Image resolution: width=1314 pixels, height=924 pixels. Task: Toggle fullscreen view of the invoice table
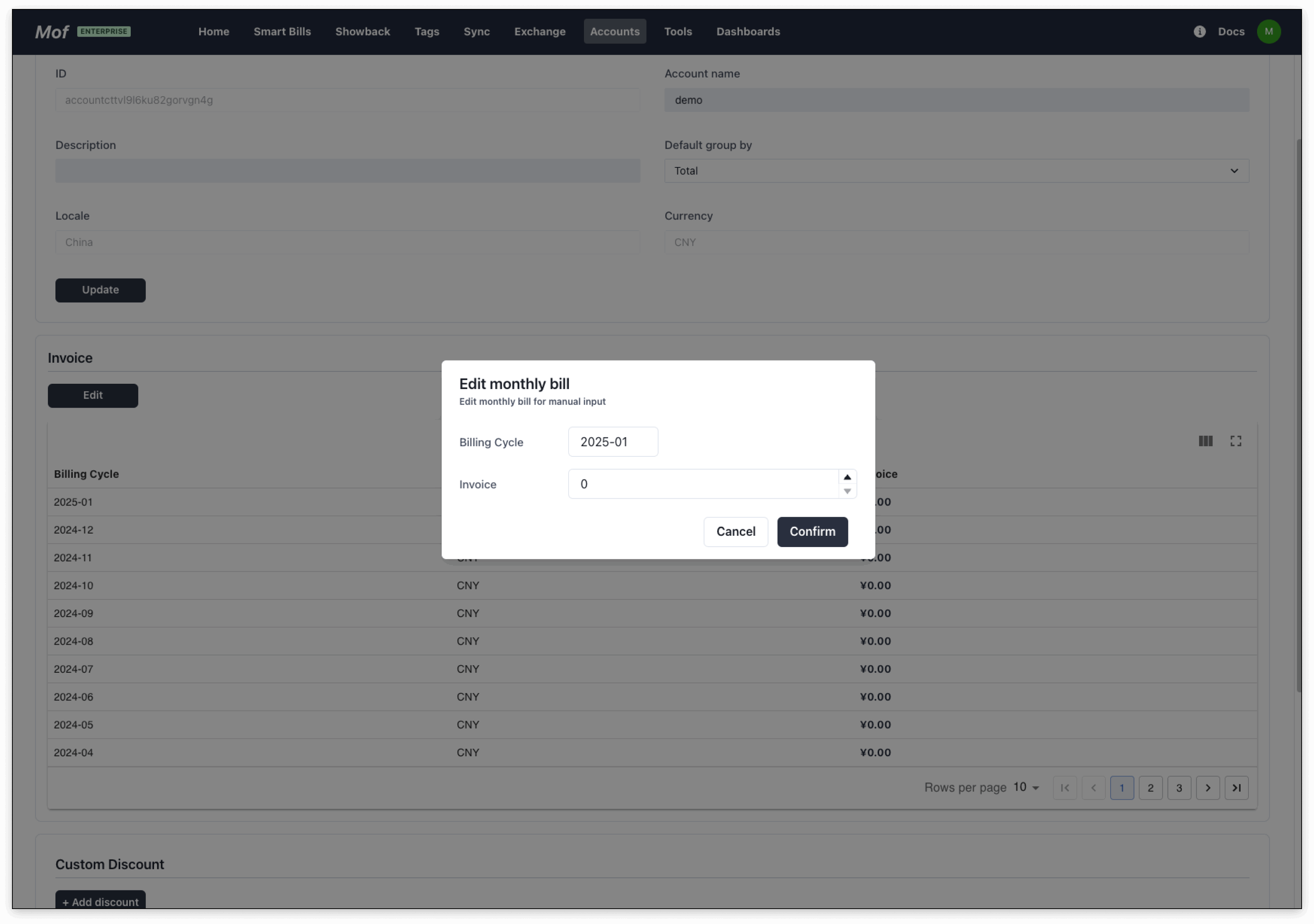(x=1236, y=441)
